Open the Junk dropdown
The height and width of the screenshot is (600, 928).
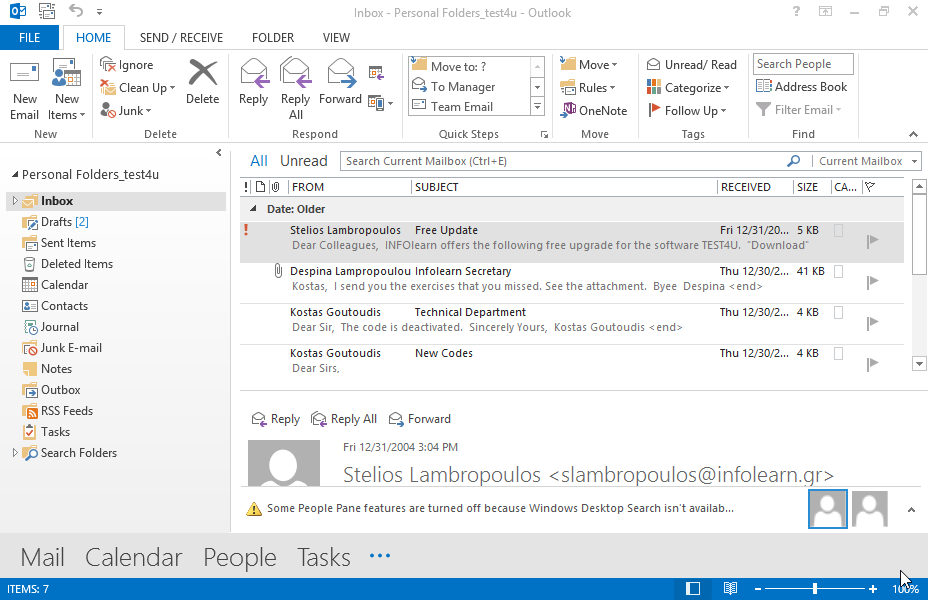(x=125, y=111)
